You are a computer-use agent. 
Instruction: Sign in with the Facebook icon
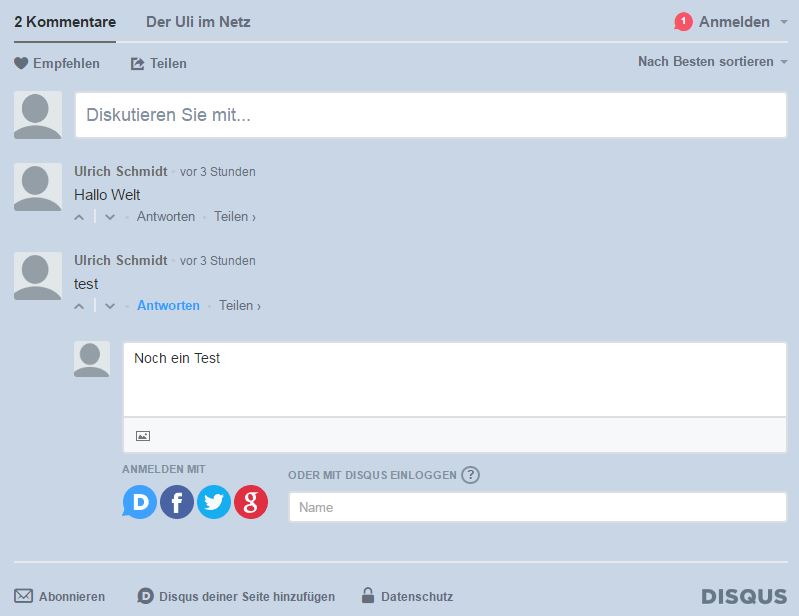177,502
